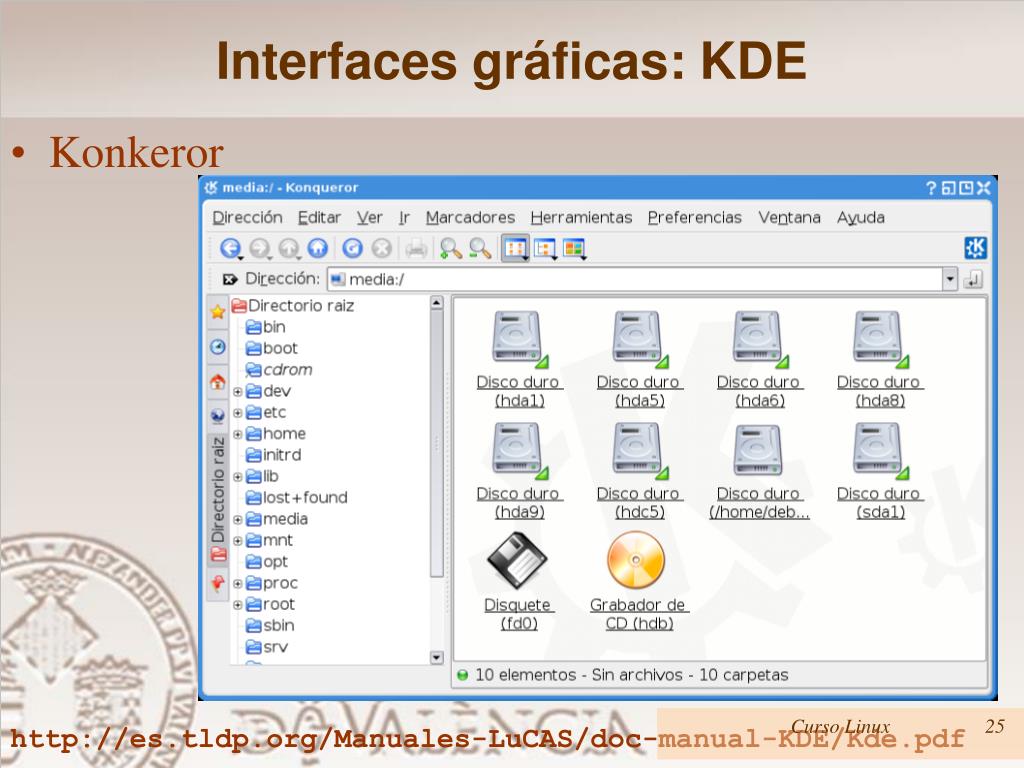Select the Directorio raiz tree root
1024x768 pixels.
click(x=293, y=306)
